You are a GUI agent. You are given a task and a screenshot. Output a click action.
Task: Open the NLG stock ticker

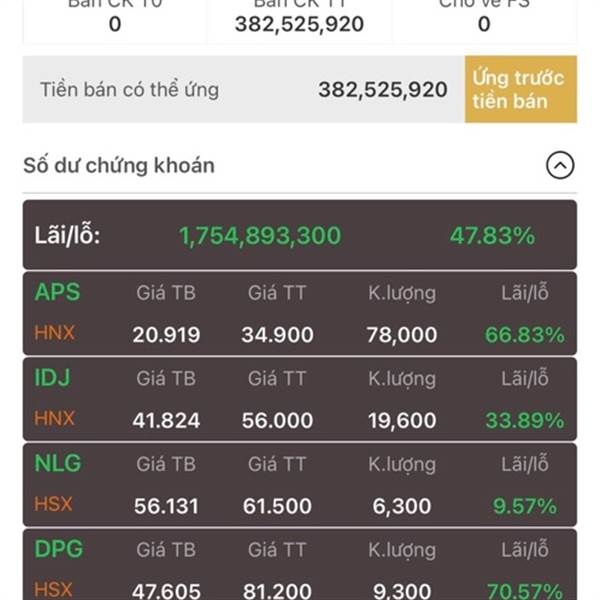click(58, 463)
